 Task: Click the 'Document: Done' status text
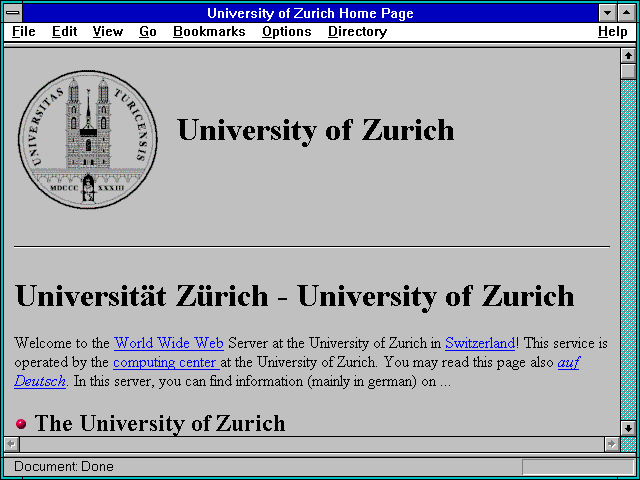64,467
